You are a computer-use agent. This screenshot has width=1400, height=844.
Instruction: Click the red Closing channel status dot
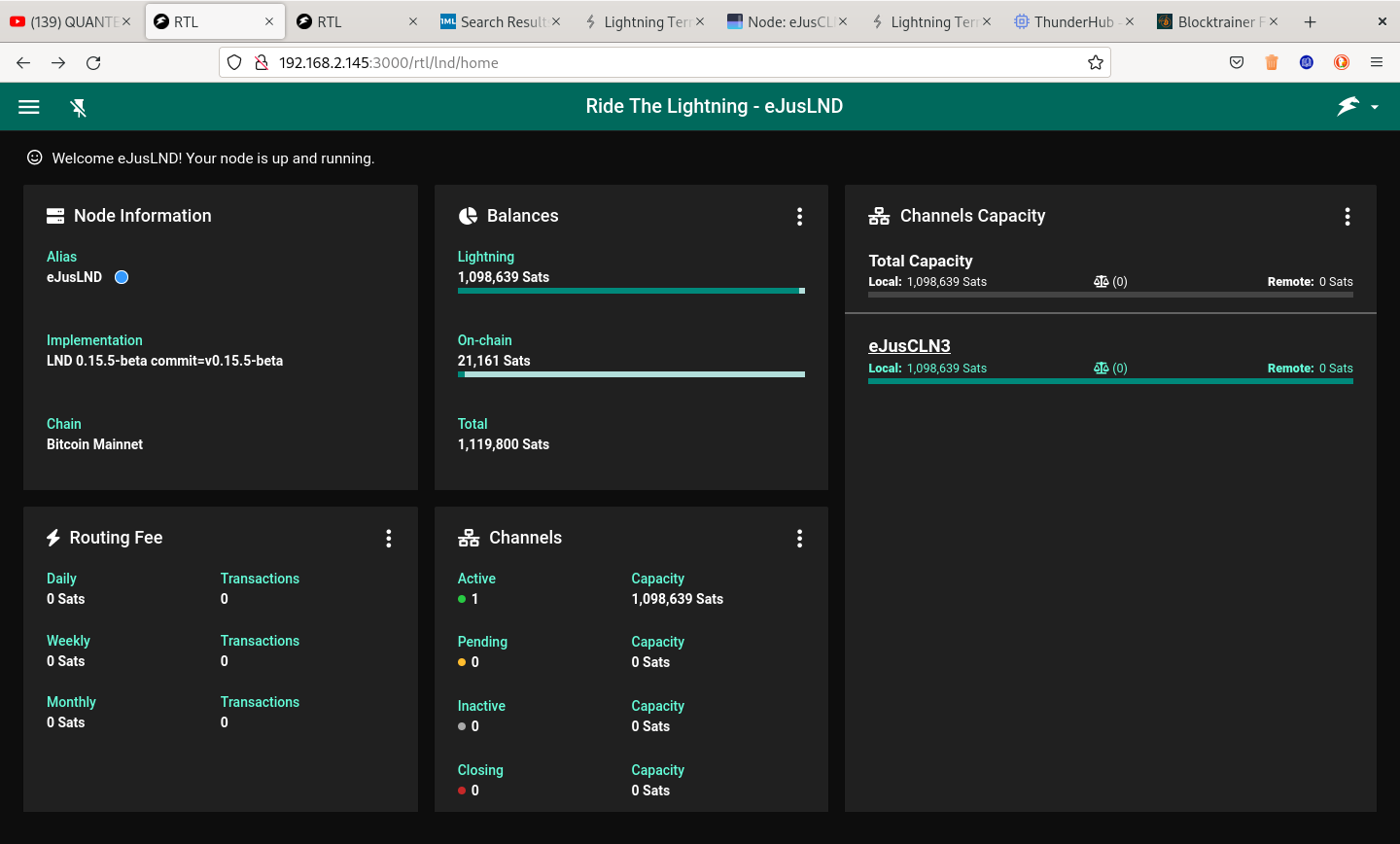462,791
